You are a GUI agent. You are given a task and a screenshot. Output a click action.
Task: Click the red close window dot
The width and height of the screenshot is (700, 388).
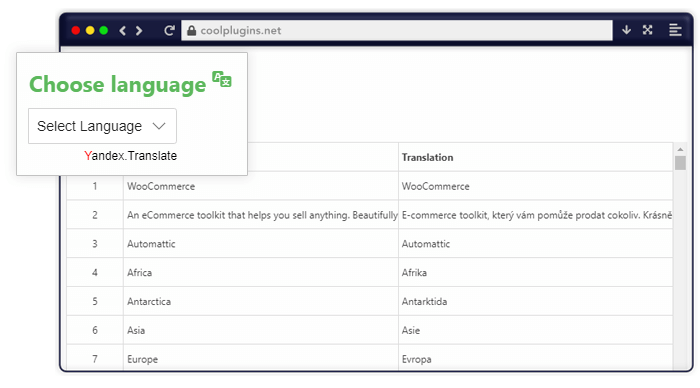(76, 30)
